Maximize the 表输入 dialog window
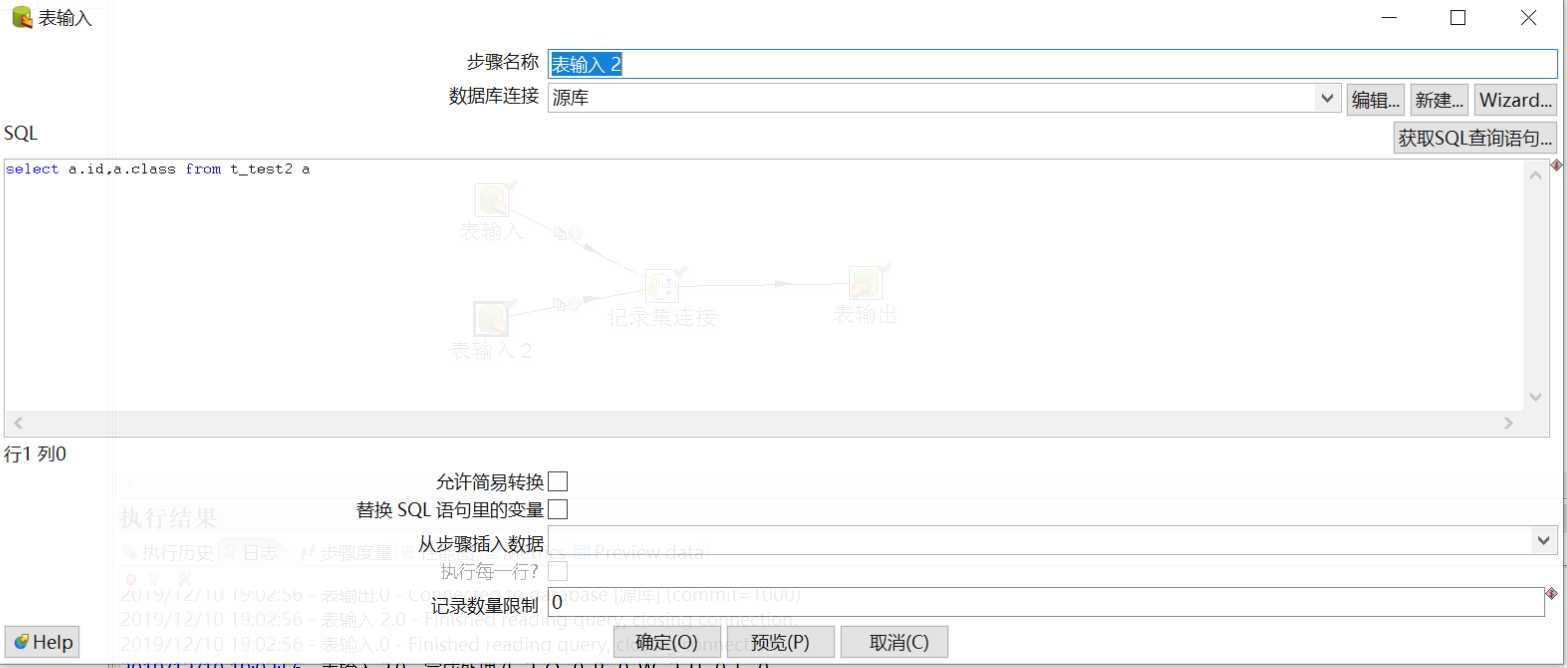Screen dimensions: 1567x668 1458,17
